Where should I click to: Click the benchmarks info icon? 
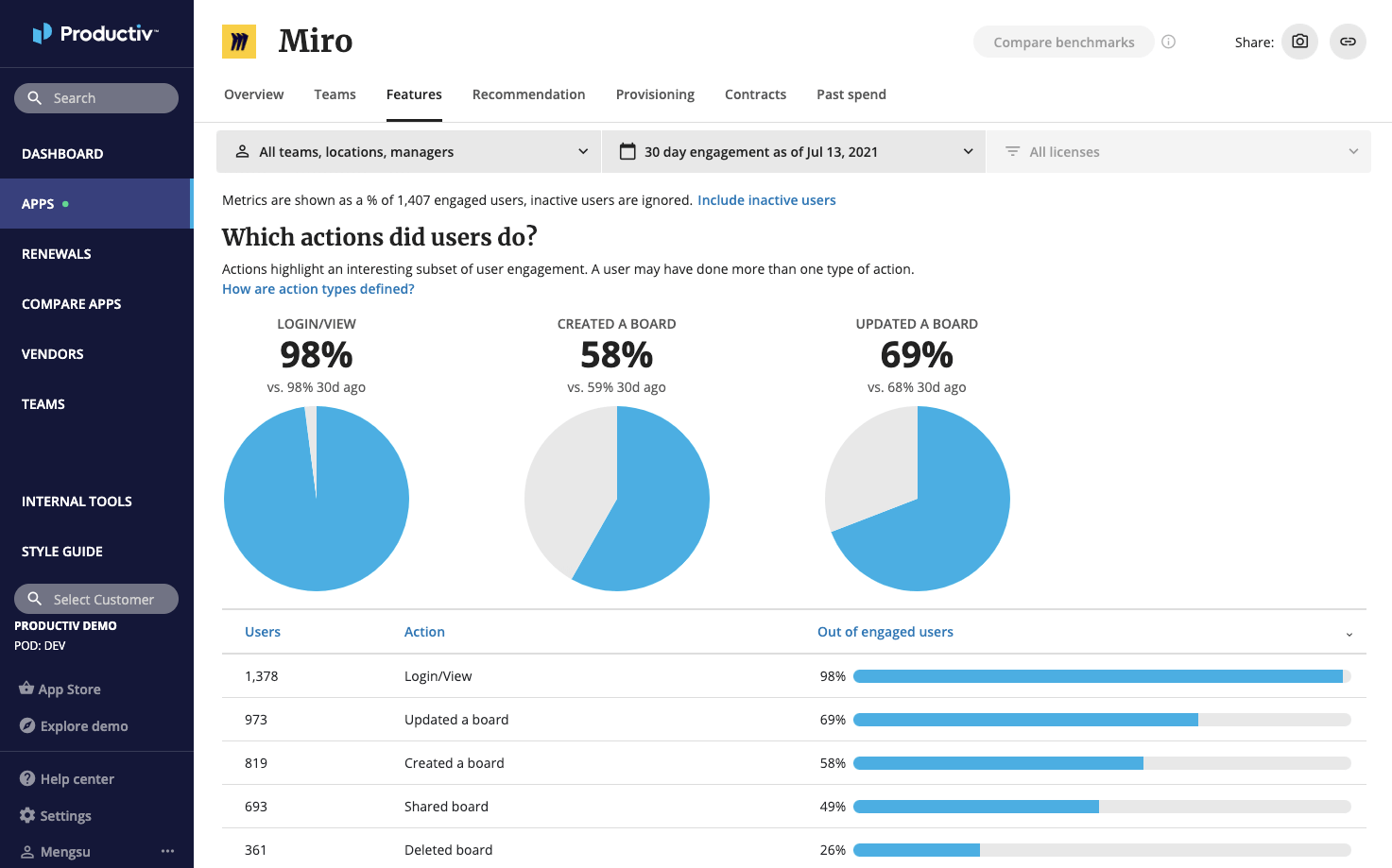1169,42
